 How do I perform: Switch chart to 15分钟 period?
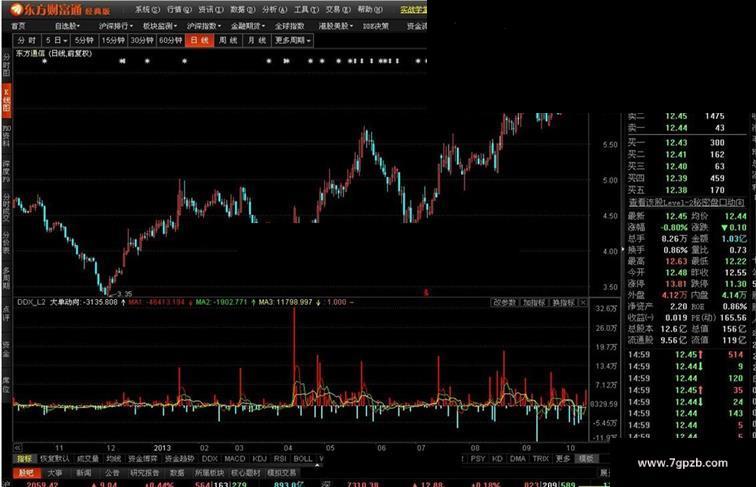click(x=113, y=41)
